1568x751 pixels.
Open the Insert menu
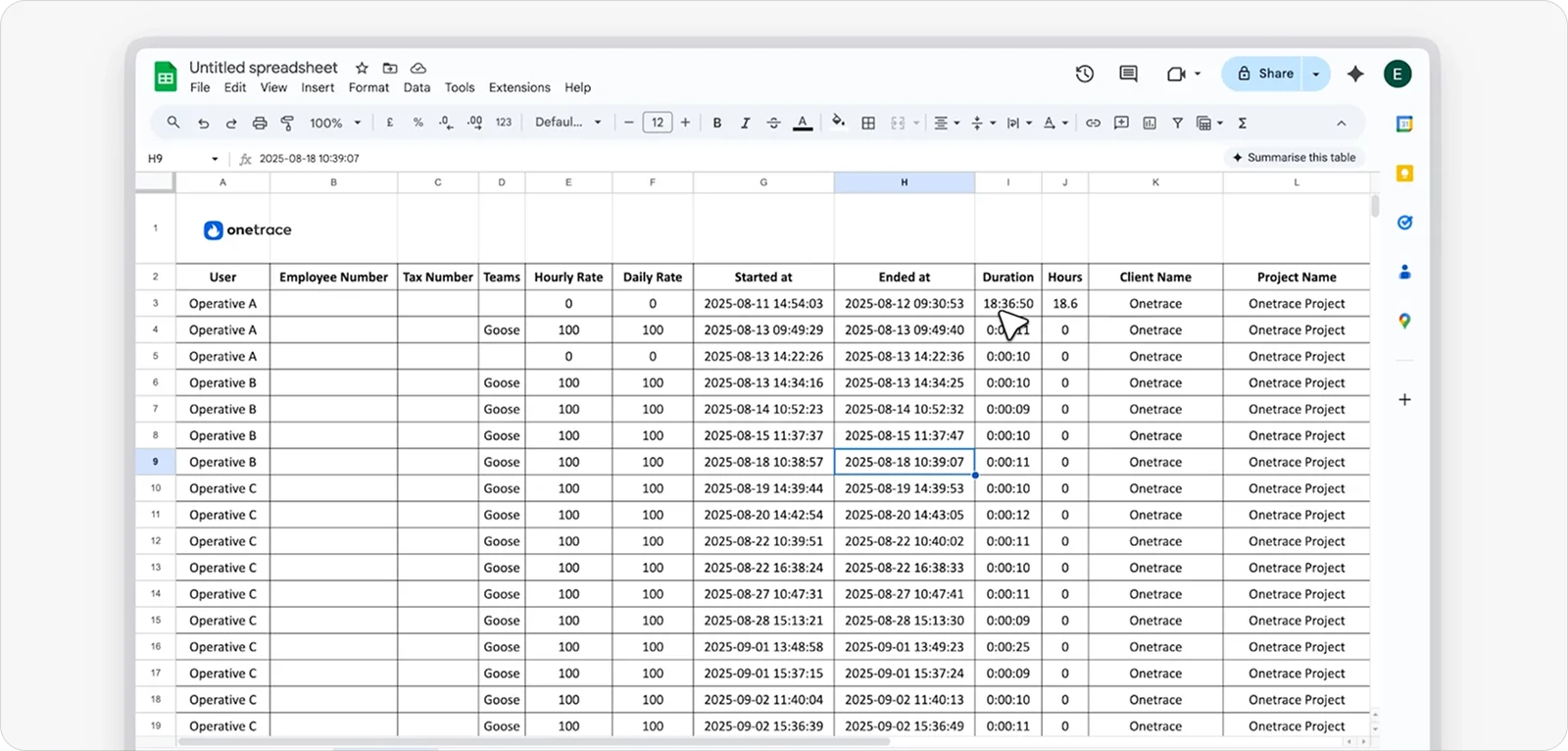pos(318,87)
